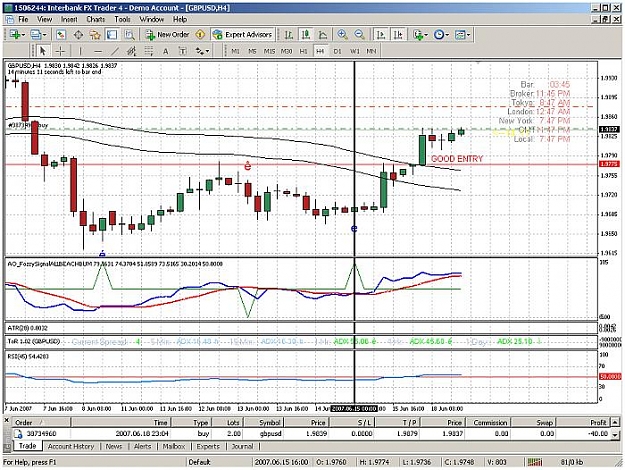Open the Charts menu
Image resolution: width=625 pixels, height=470 pixels.
coord(96,19)
